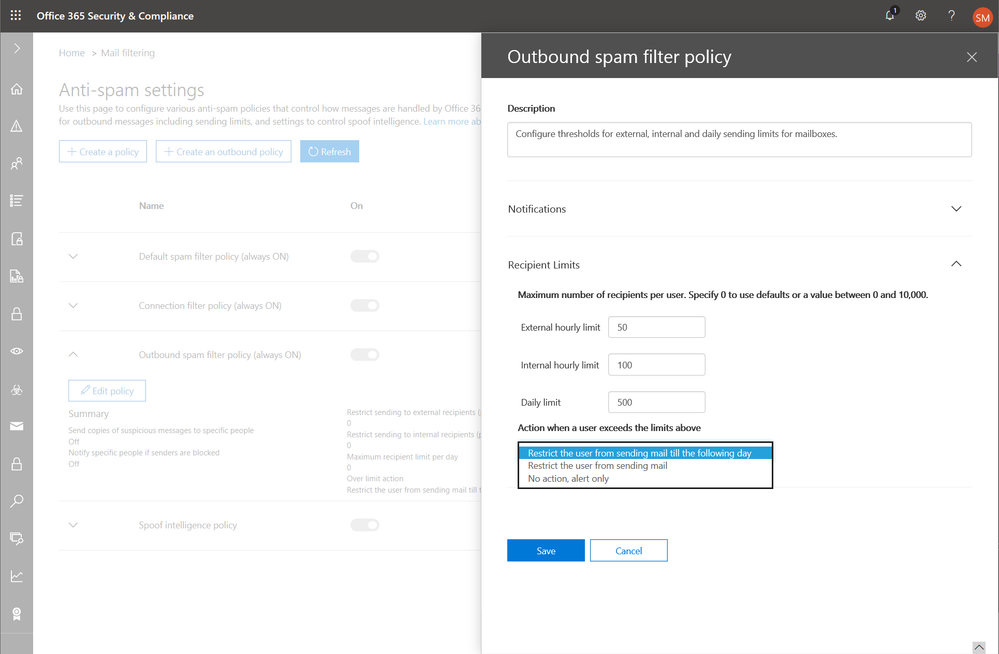Click the Internal hourly limit field

pos(656,365)
